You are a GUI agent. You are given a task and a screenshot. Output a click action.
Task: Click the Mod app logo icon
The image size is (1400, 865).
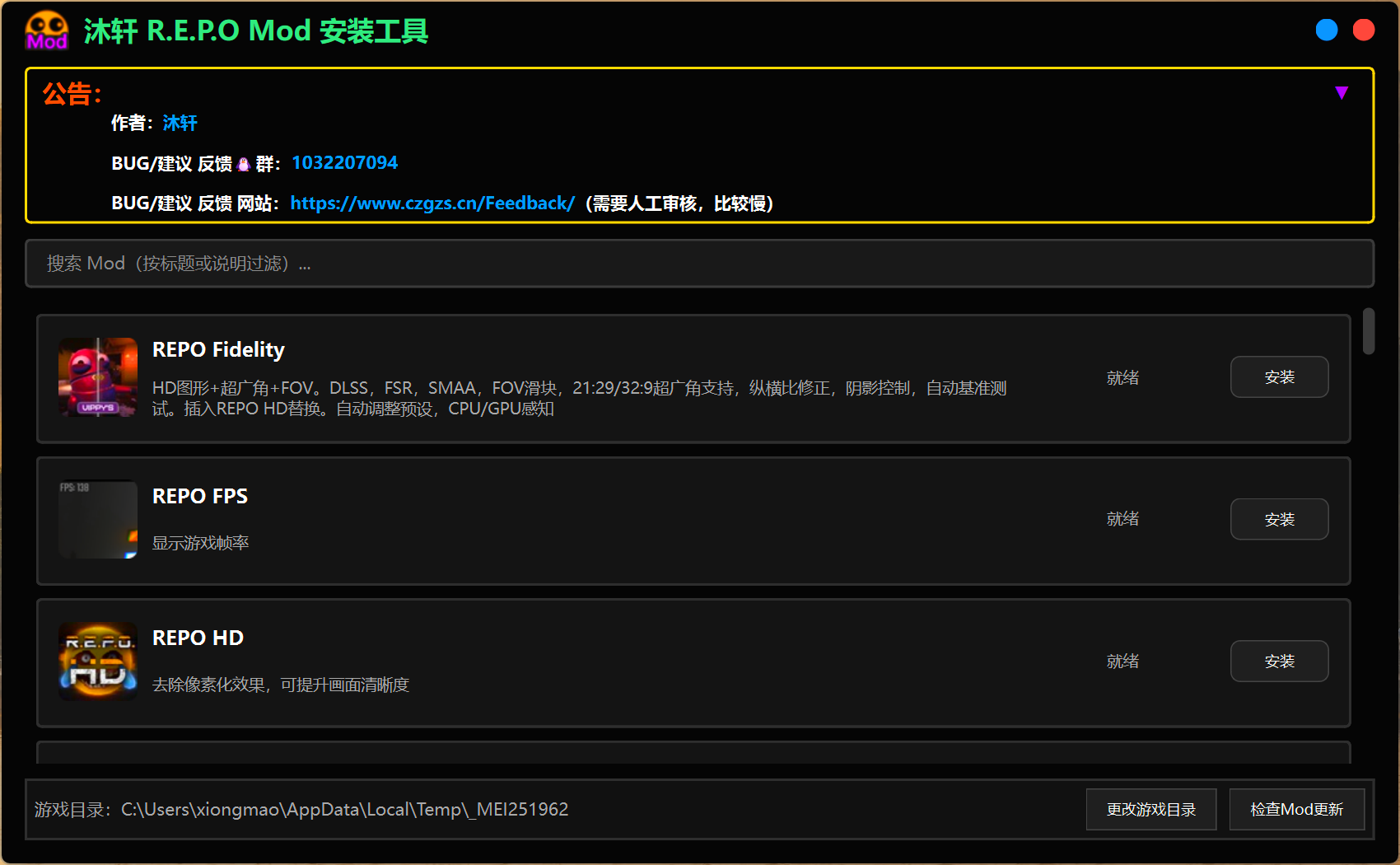pyautogui.click(x=47, y=30)
